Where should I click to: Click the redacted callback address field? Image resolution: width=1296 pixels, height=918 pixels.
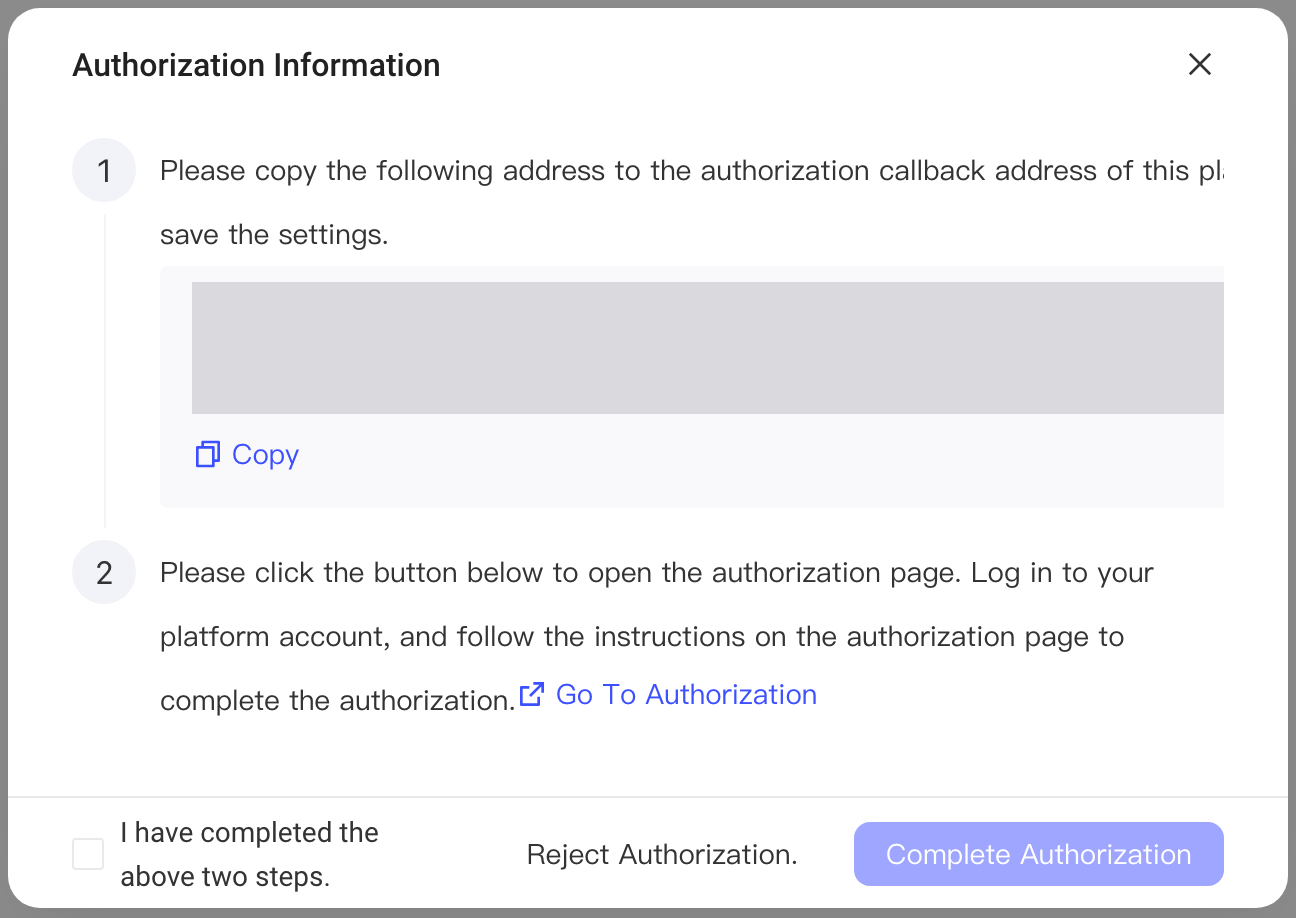click(708, 348)
